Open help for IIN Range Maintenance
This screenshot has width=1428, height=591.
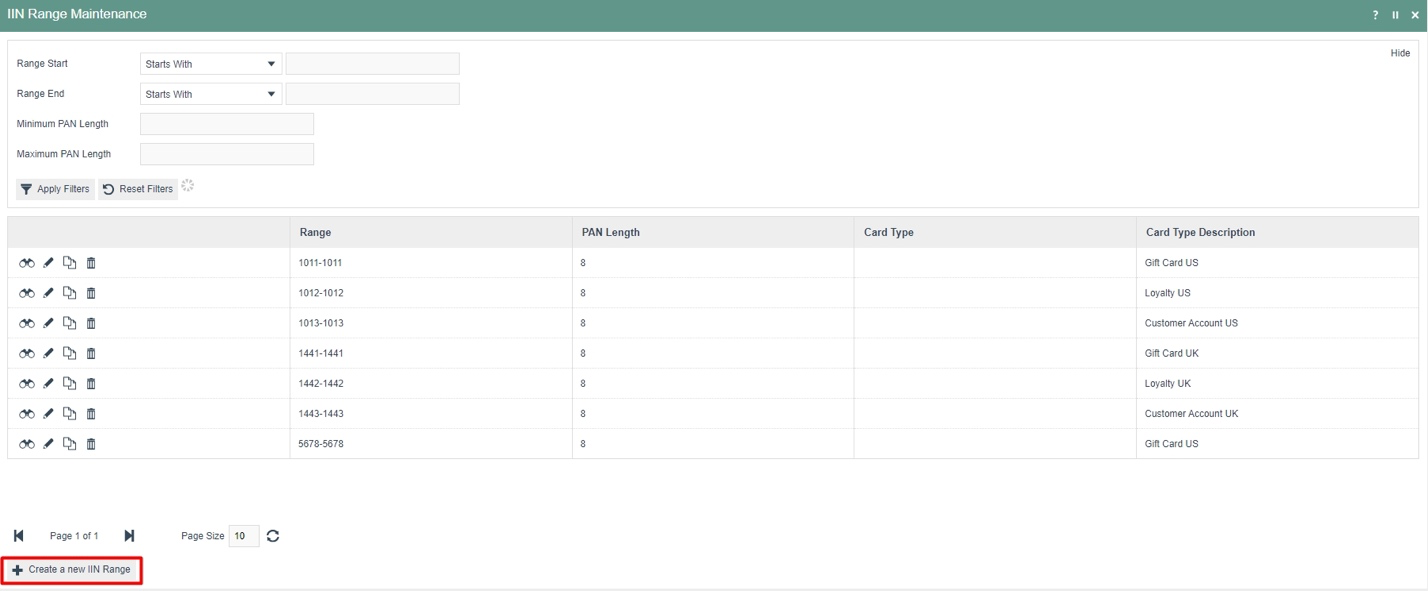1375,14
